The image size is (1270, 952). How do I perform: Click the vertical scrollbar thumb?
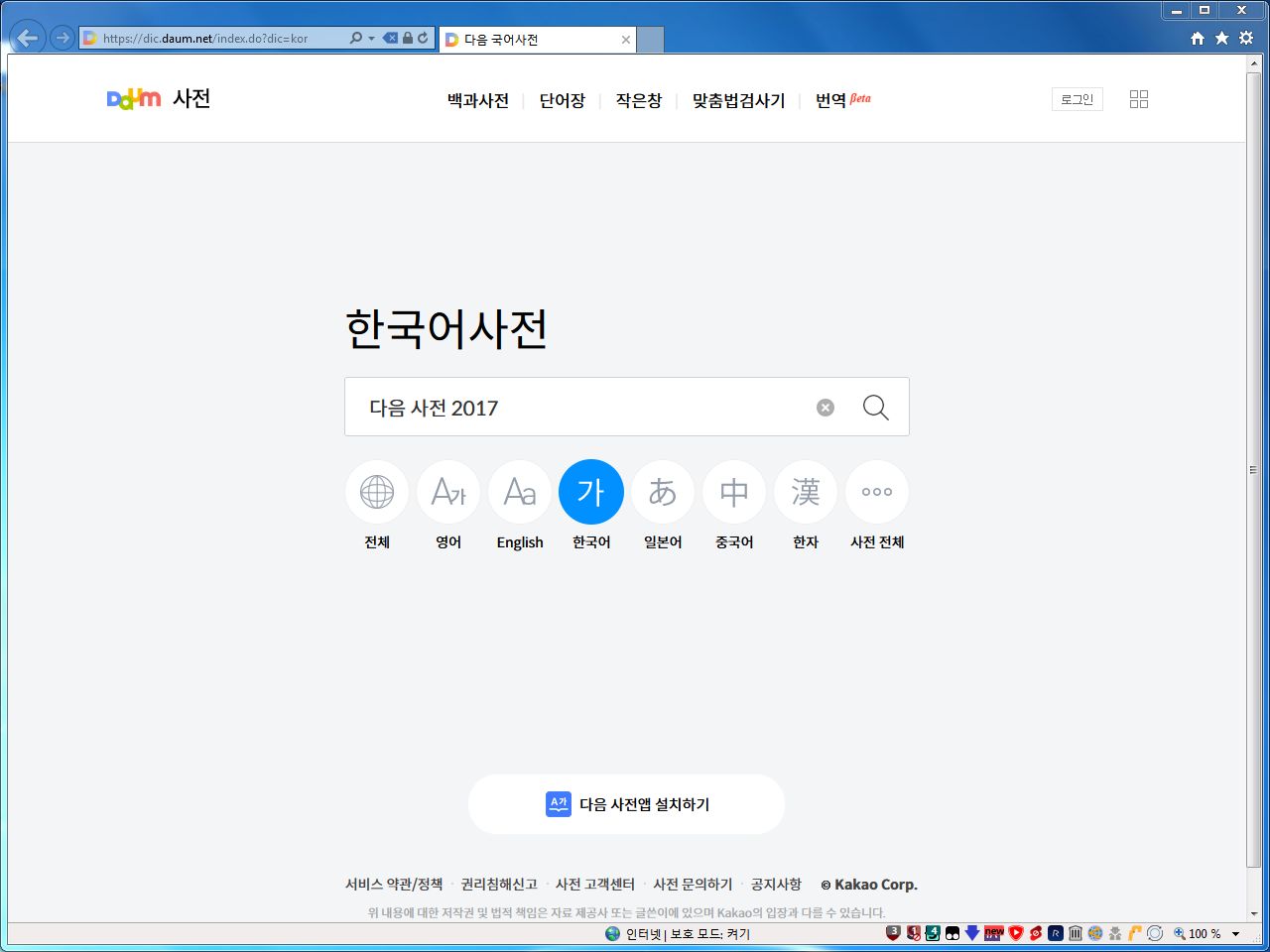[x=1254, y=470]
